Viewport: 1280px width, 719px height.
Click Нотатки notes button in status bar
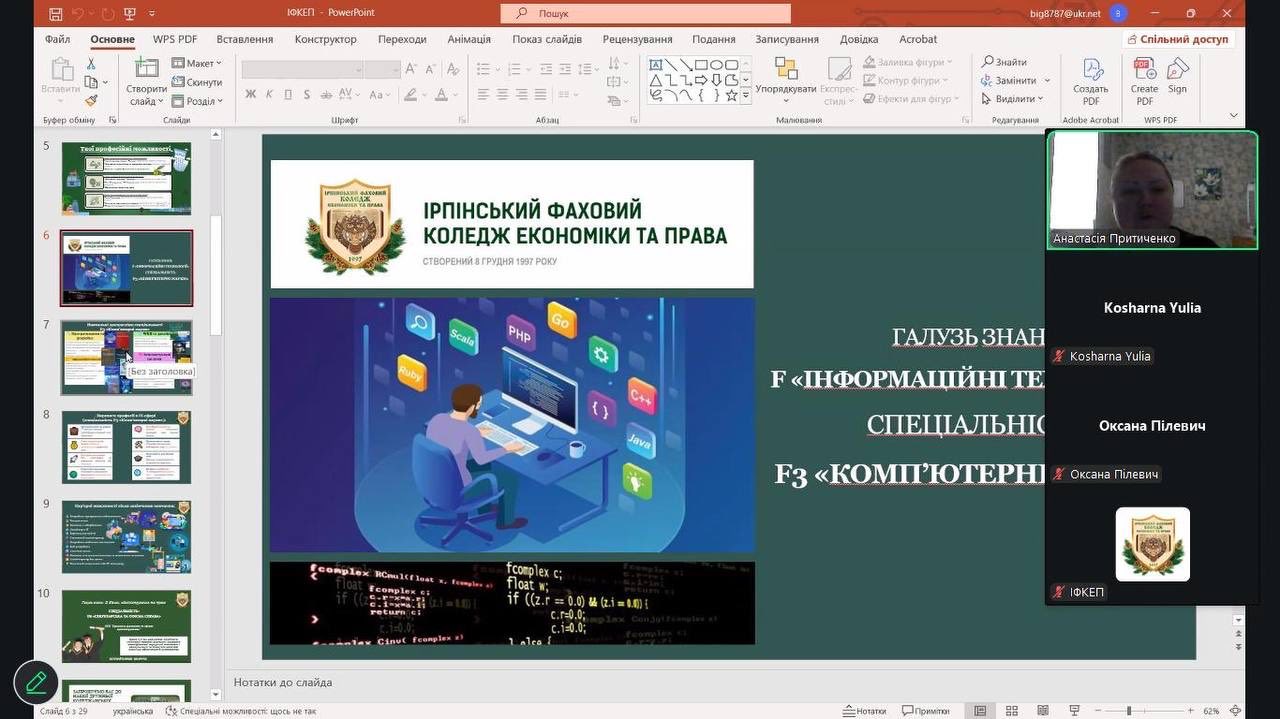[x=864, y=711]
